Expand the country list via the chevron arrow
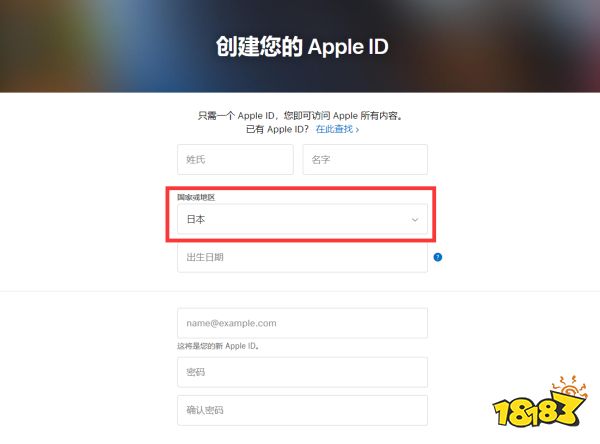This screenshot has height=444, width=600. 415,220
